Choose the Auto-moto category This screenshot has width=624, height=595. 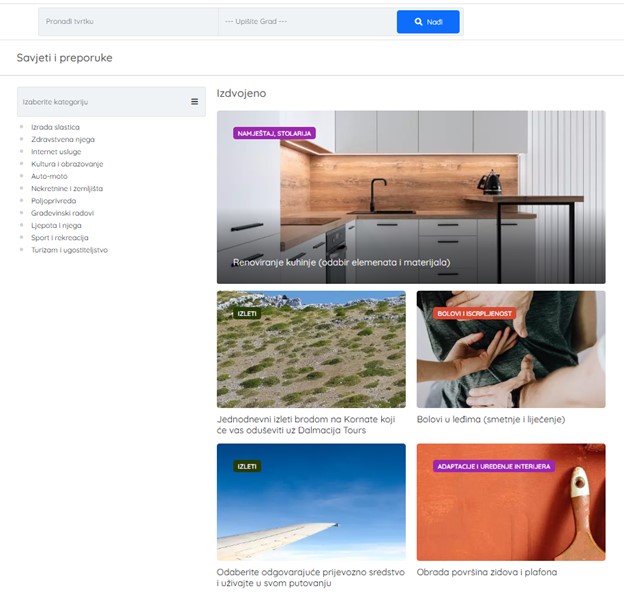[49, 176]
